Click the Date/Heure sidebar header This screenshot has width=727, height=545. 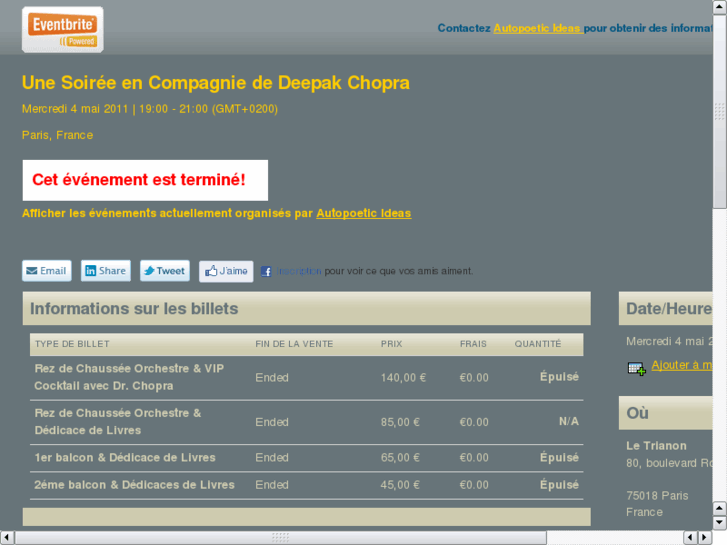coord(666,308)
